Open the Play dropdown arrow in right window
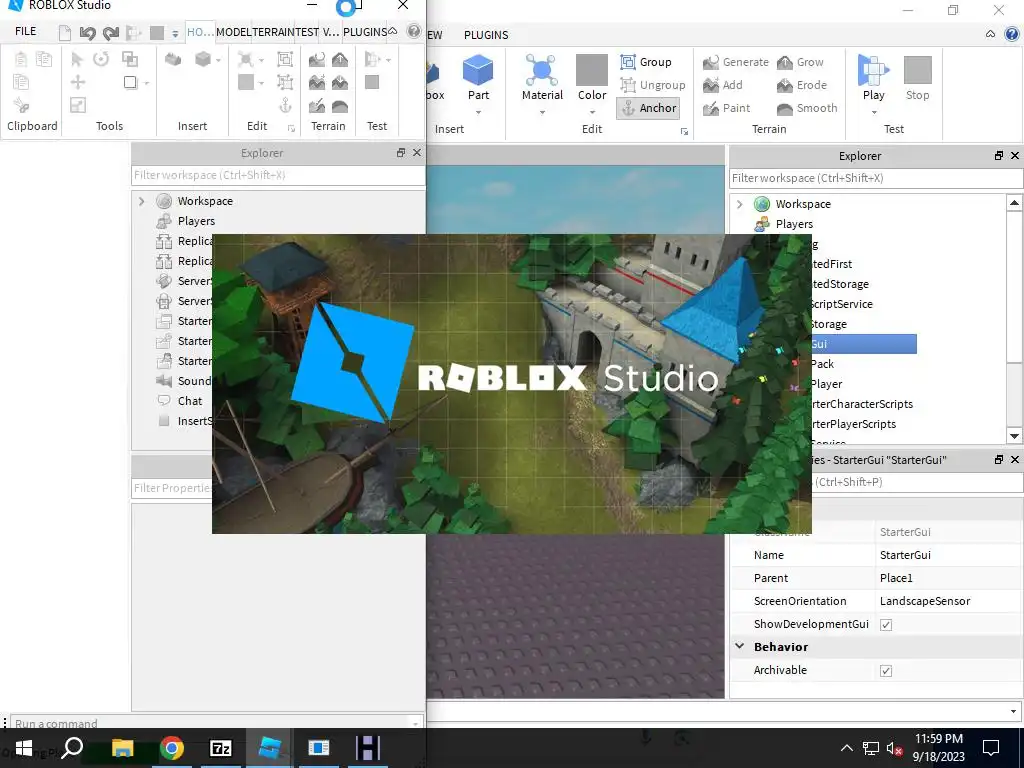 [x=874, y=113]
